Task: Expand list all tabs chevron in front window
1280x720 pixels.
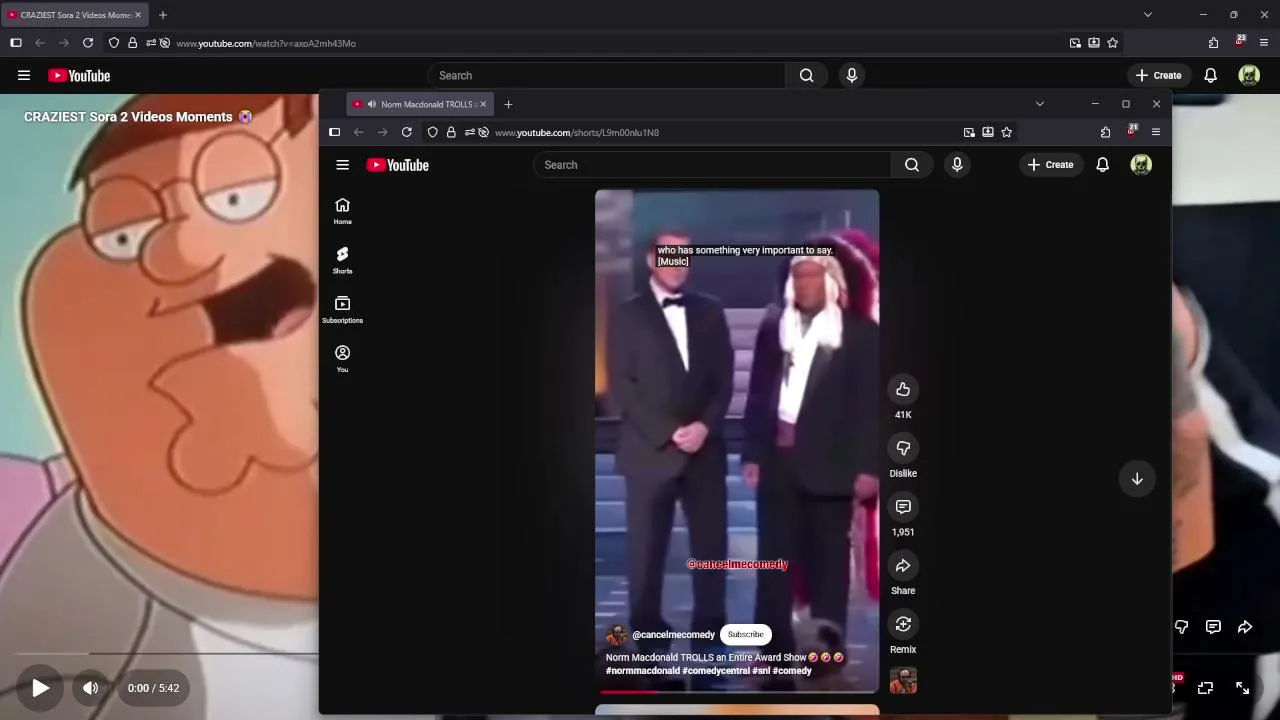Action: coord(1039,104)
